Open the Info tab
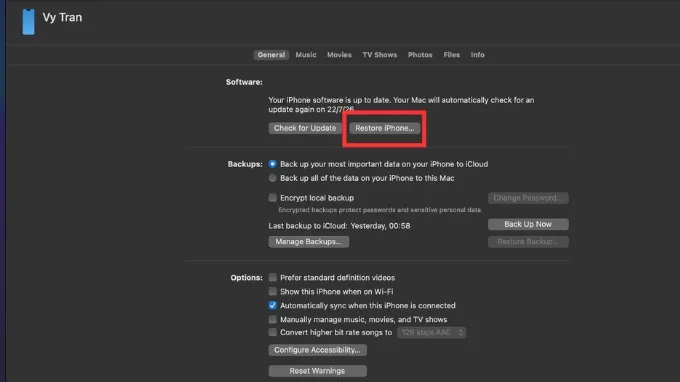 click(x=477, y=55)
